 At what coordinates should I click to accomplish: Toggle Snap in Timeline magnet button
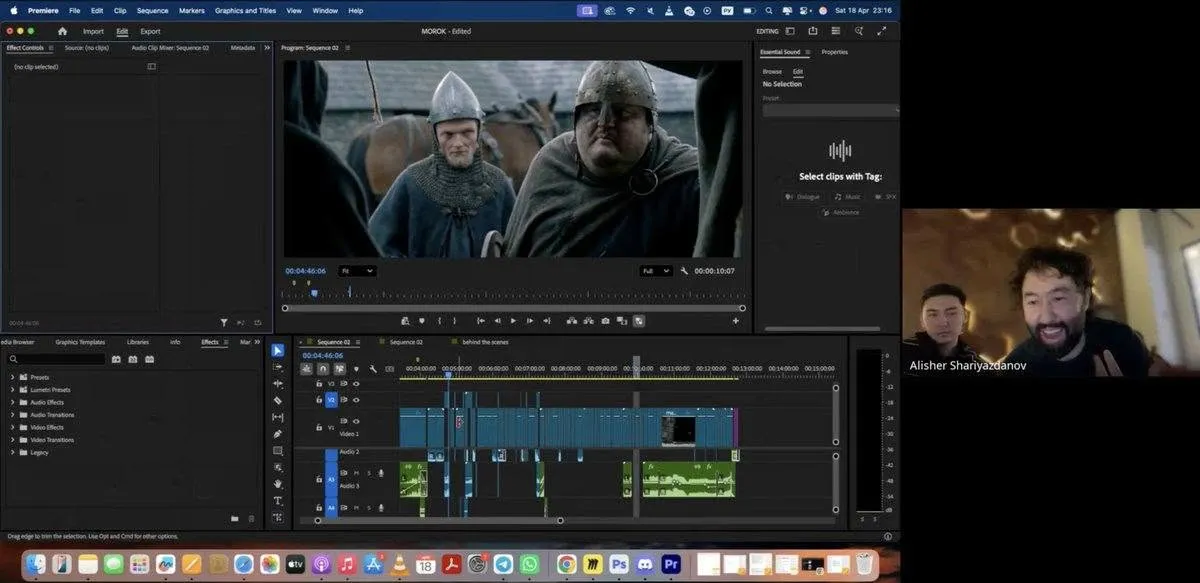(x=323, y=369)
